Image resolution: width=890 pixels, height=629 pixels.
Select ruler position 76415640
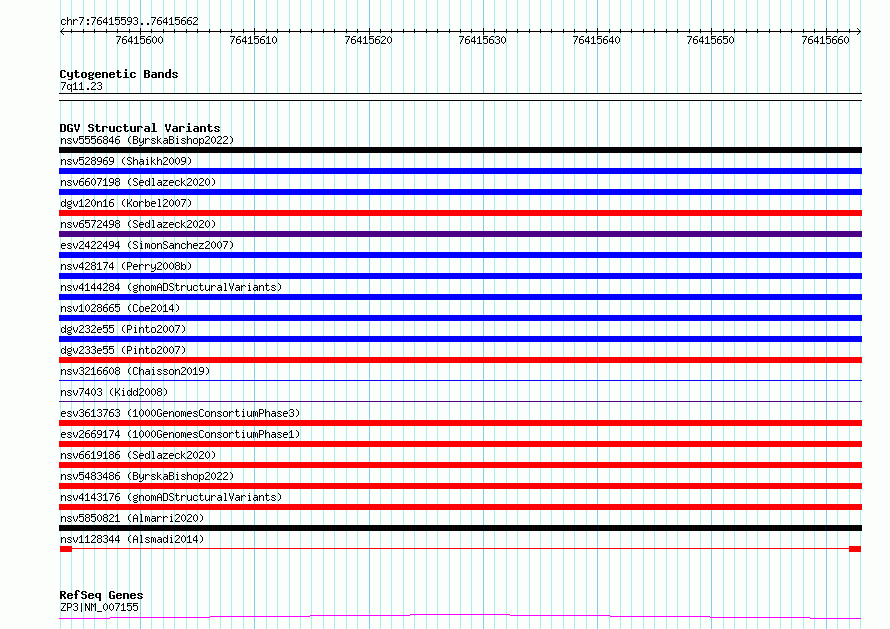(x=597, y=40)
